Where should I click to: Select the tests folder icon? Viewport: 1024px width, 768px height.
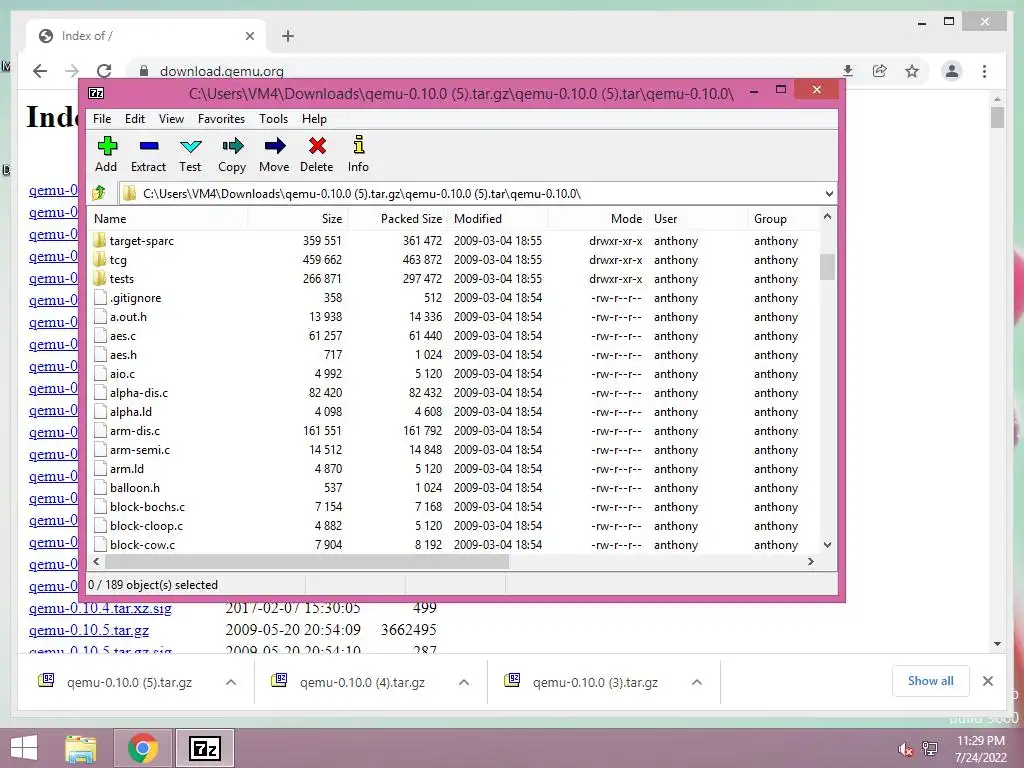[100, 278]
